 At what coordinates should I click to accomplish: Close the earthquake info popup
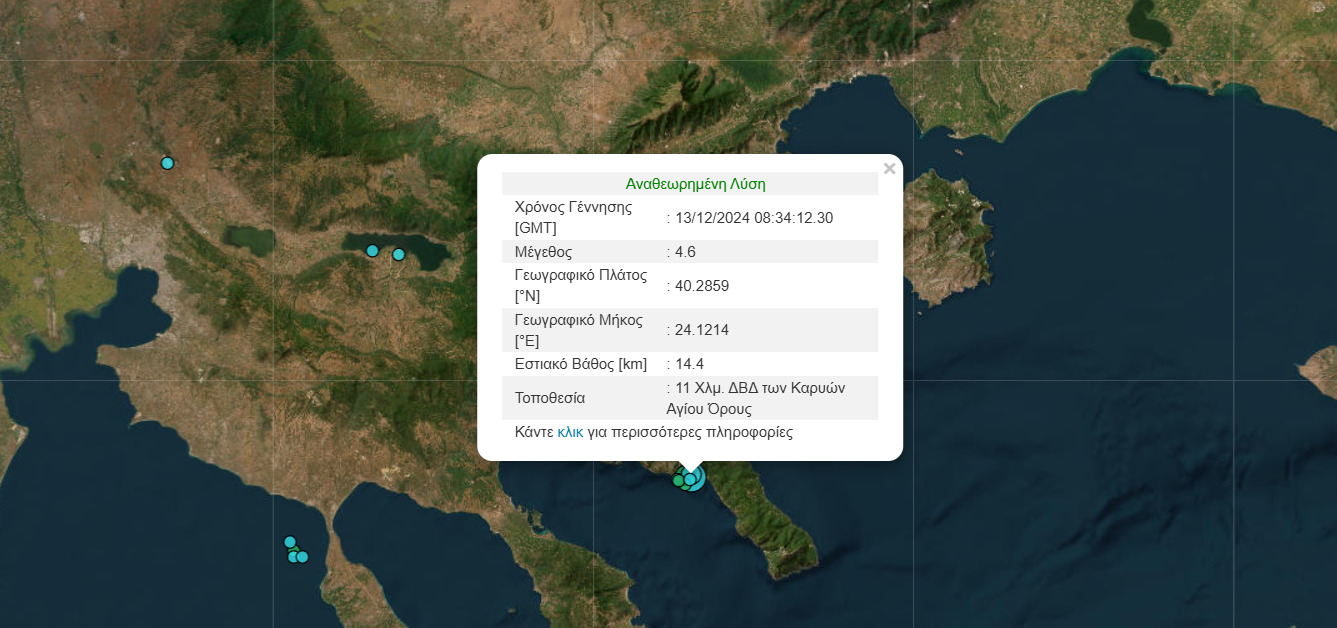point(889,169)
